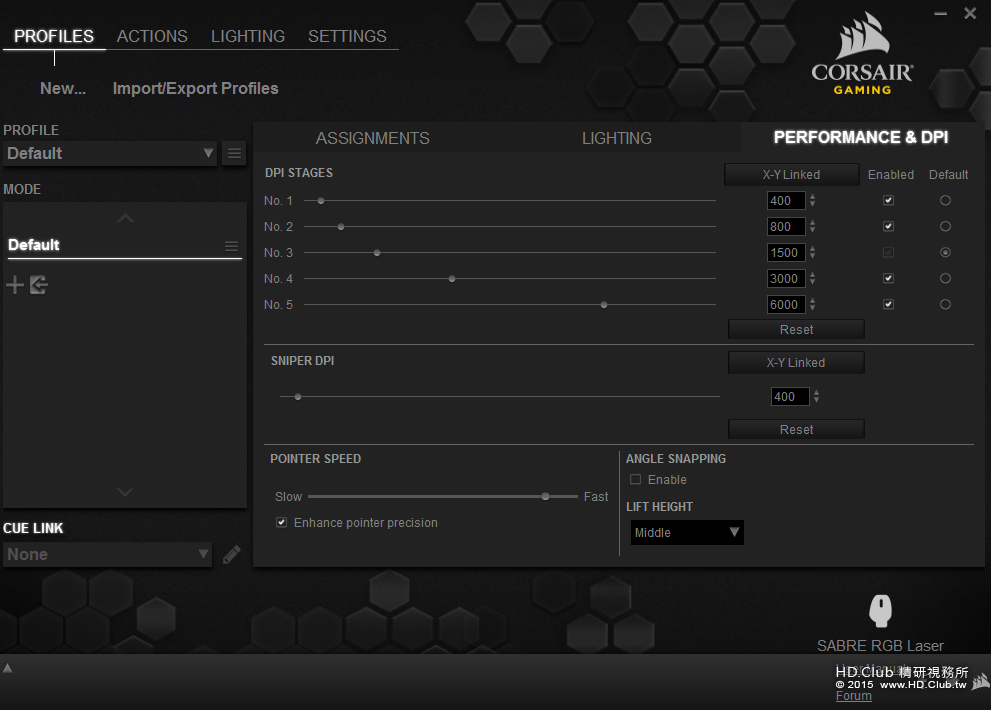Open the Settings main tab
The height and width of the screenshot is (710, 991).
tap(347, 36)
